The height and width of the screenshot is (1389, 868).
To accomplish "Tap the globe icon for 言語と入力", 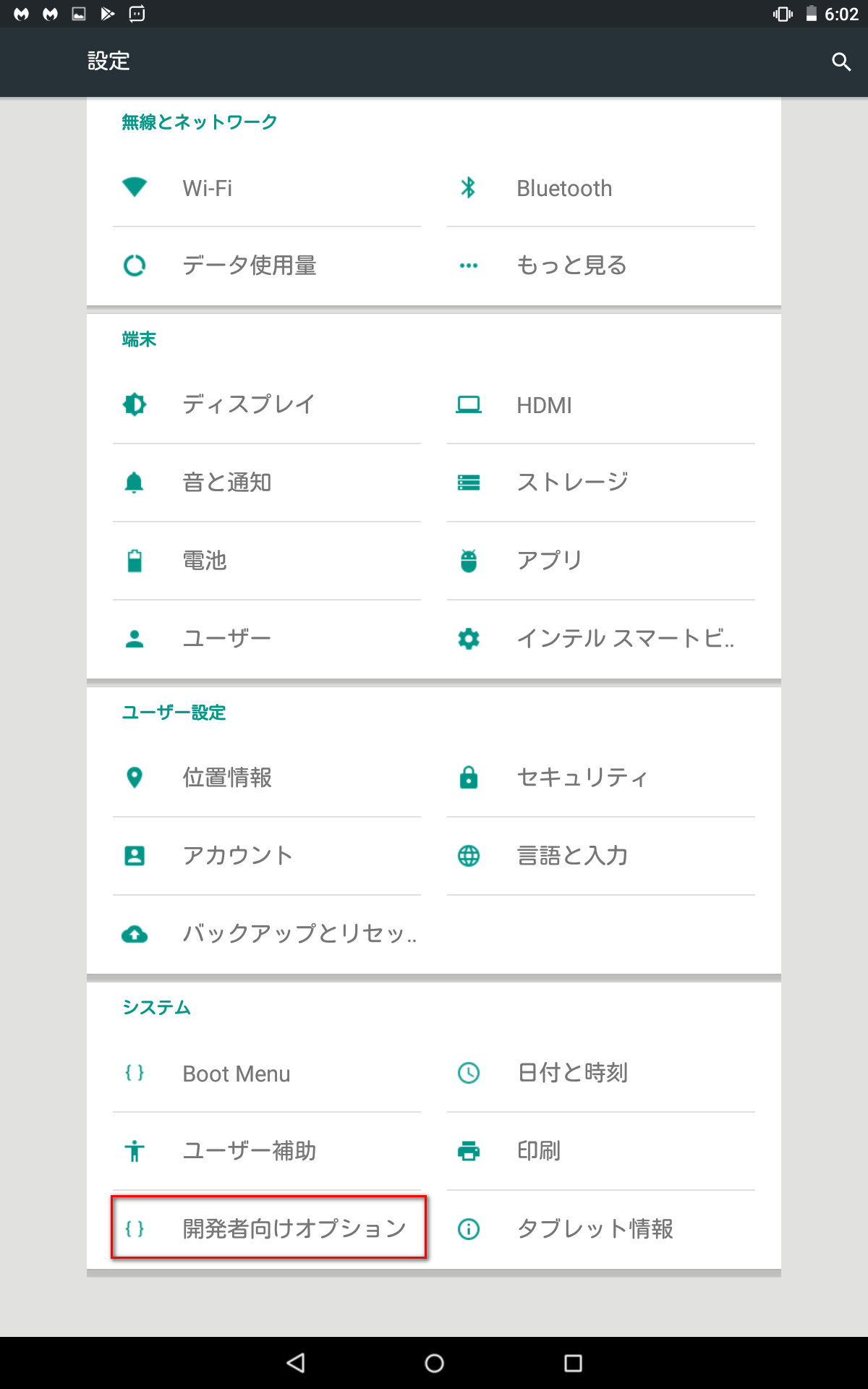I will (x=469, y=856).
